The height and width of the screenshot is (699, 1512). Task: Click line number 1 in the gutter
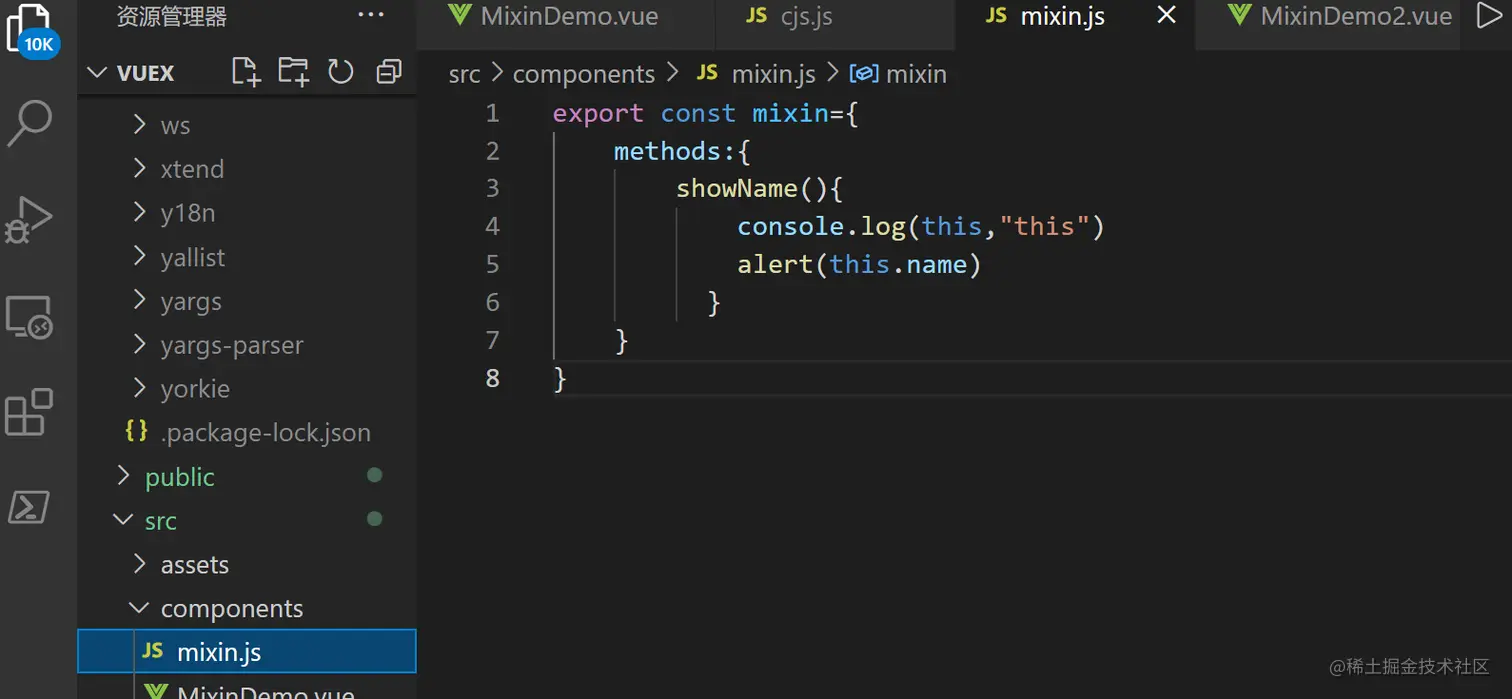(492, 113)
